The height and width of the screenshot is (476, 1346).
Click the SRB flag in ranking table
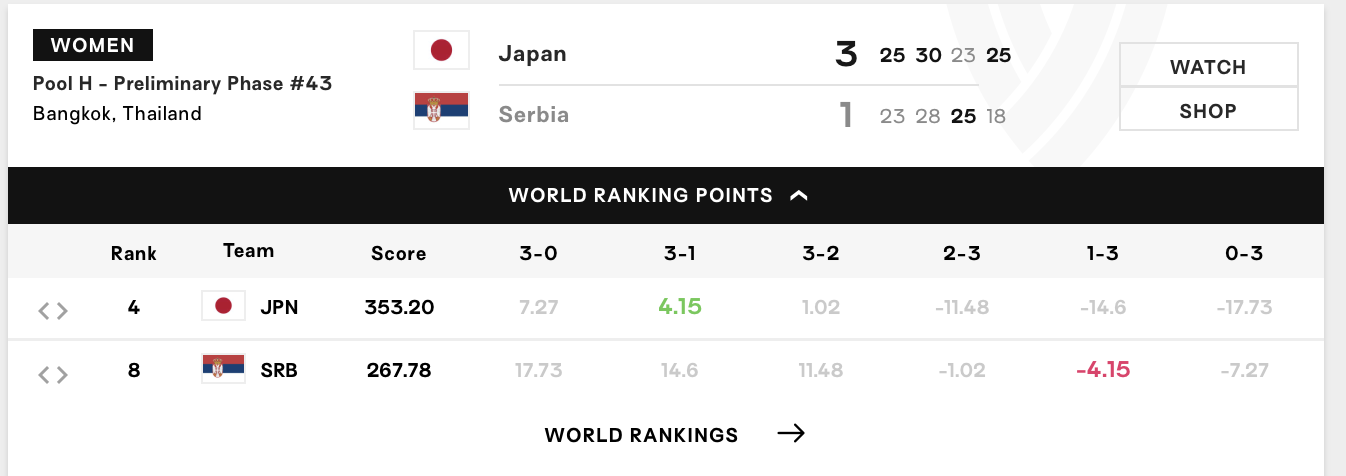[223, 370]
